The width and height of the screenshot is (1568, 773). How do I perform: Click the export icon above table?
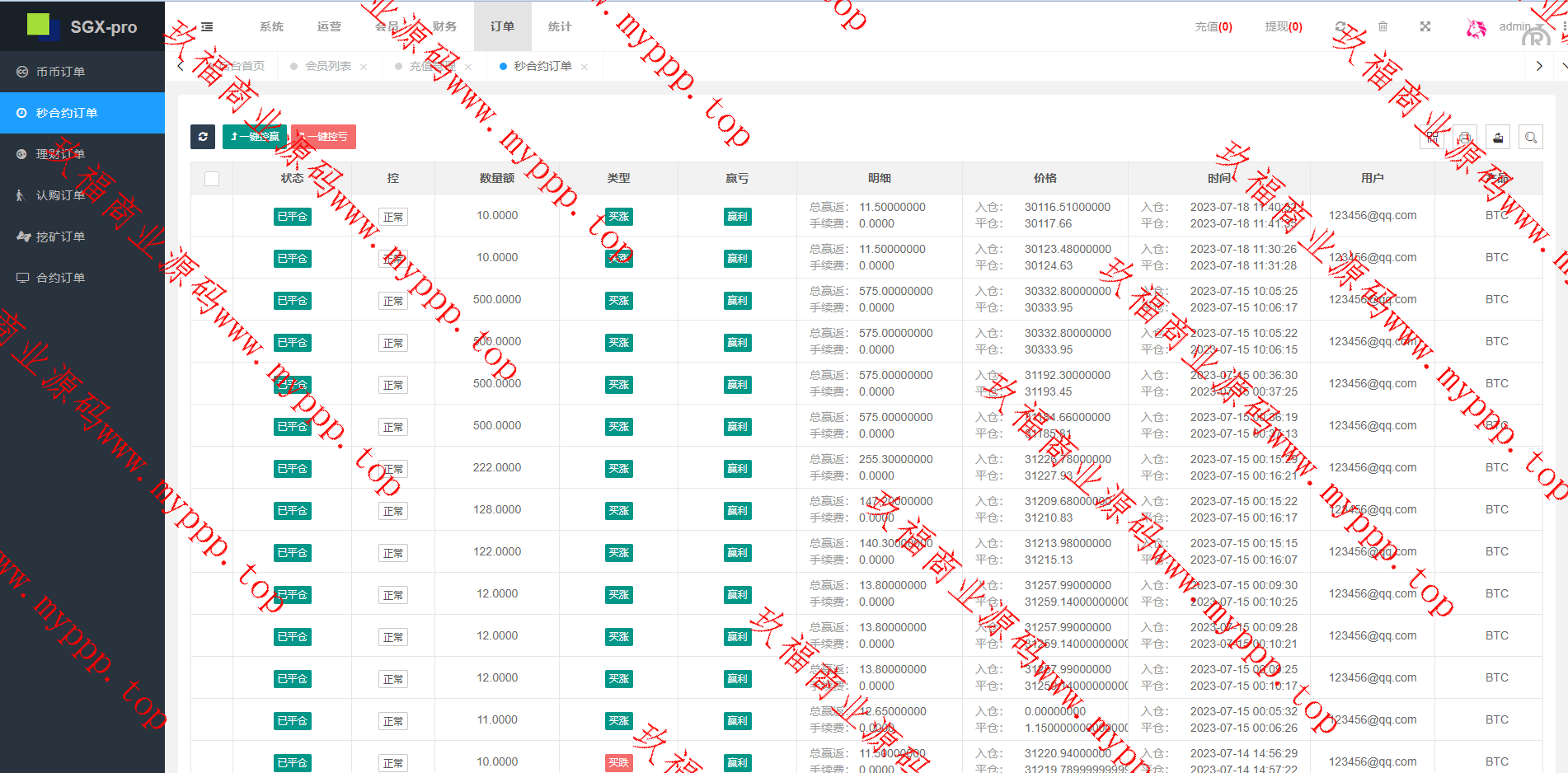coord(1498,138)
